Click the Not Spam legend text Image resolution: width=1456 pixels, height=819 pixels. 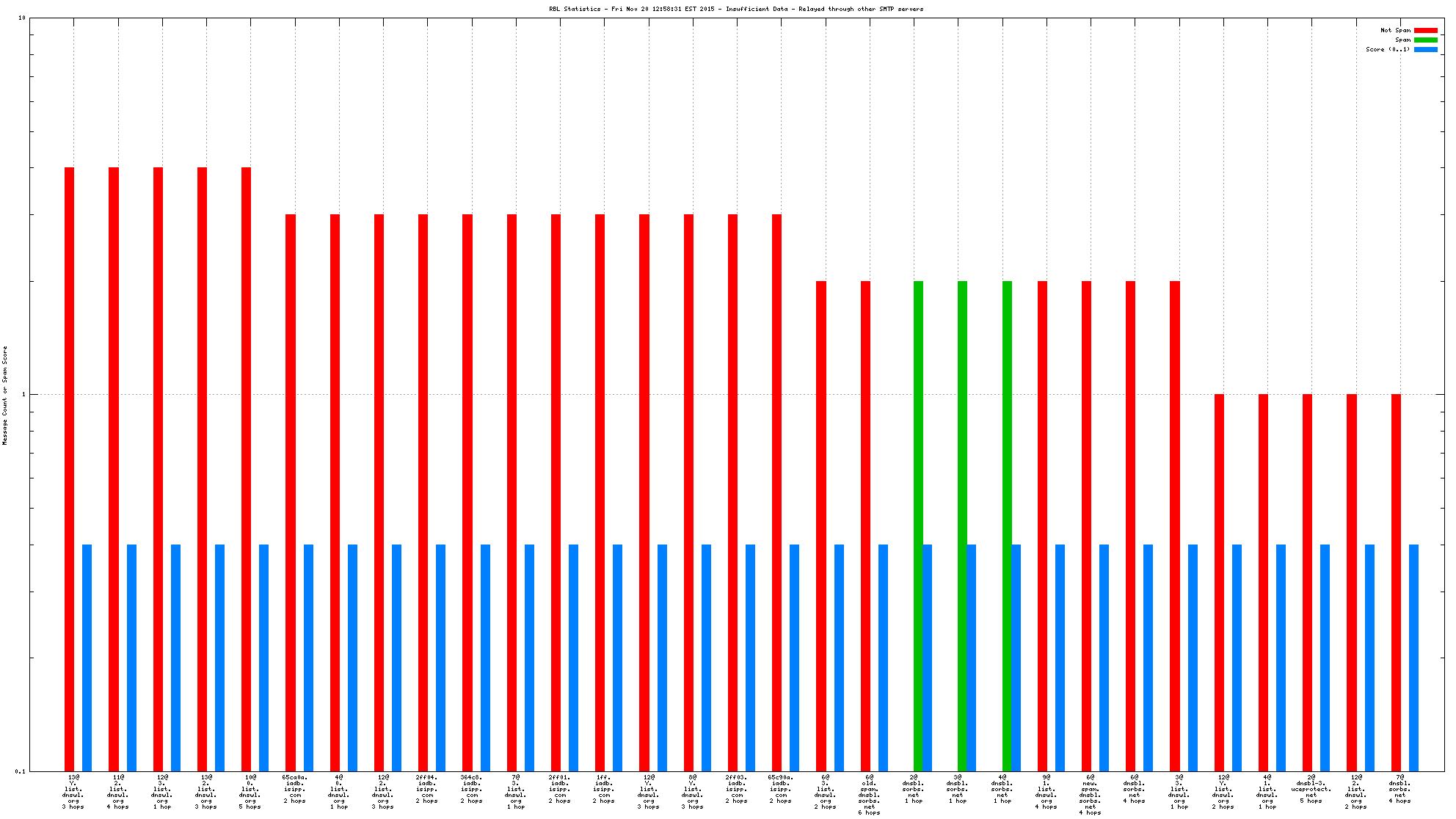click(x=1395, y=31)
